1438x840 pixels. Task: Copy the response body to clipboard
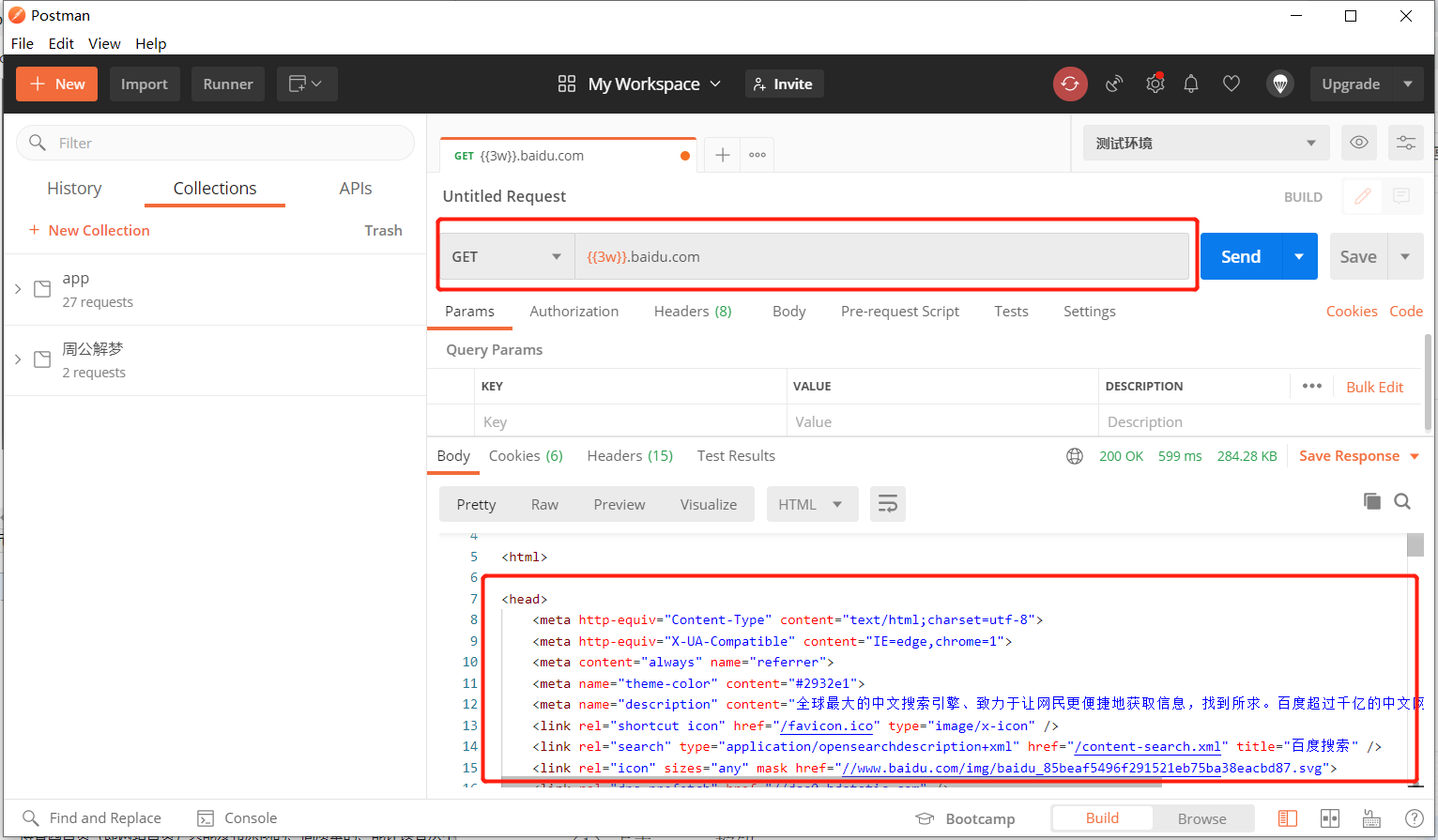[x=1372, y=501]
